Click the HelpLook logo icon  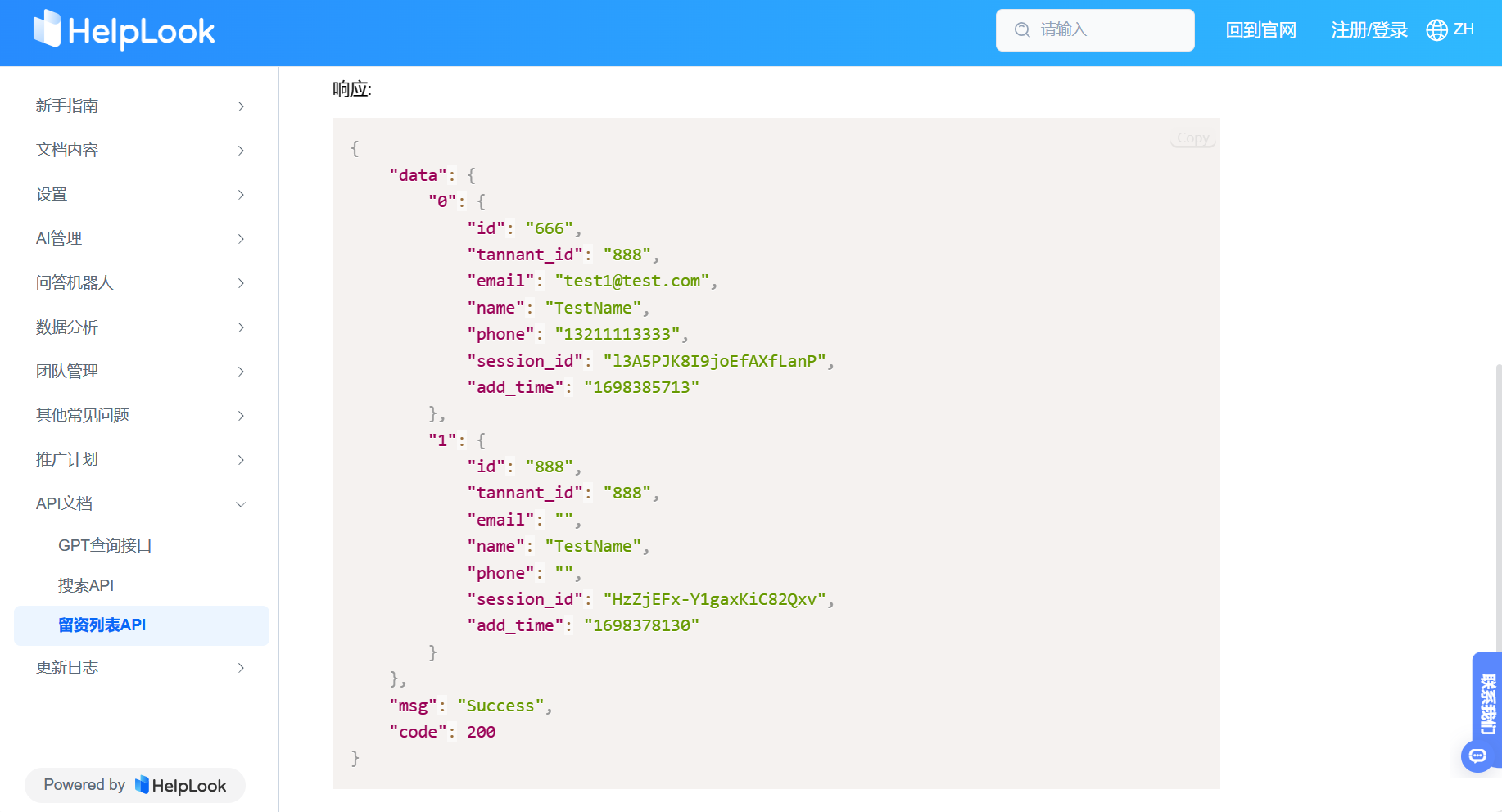[47, 29]
